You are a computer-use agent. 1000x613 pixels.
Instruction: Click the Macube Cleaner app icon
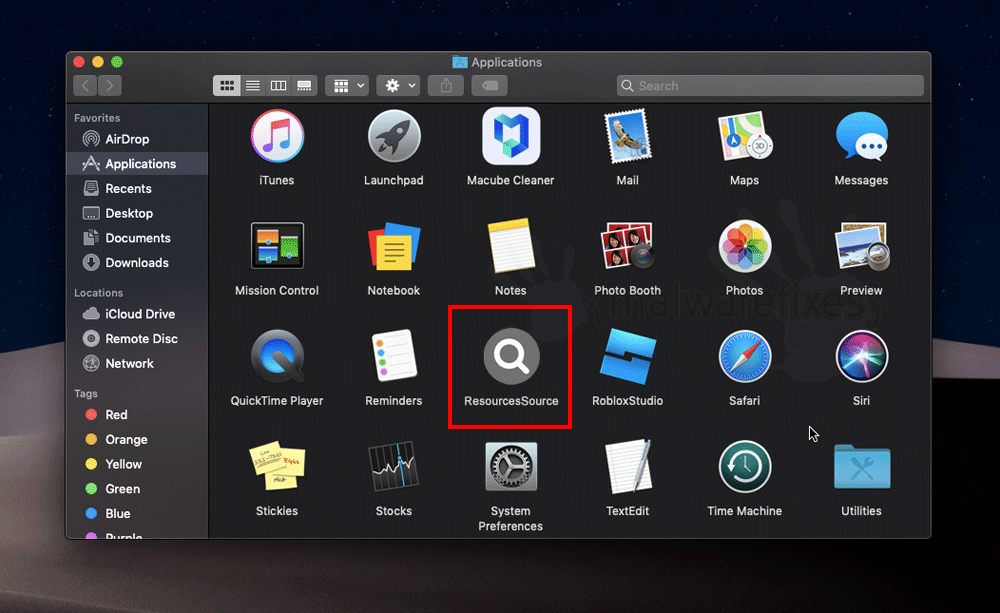pos(511,136)
